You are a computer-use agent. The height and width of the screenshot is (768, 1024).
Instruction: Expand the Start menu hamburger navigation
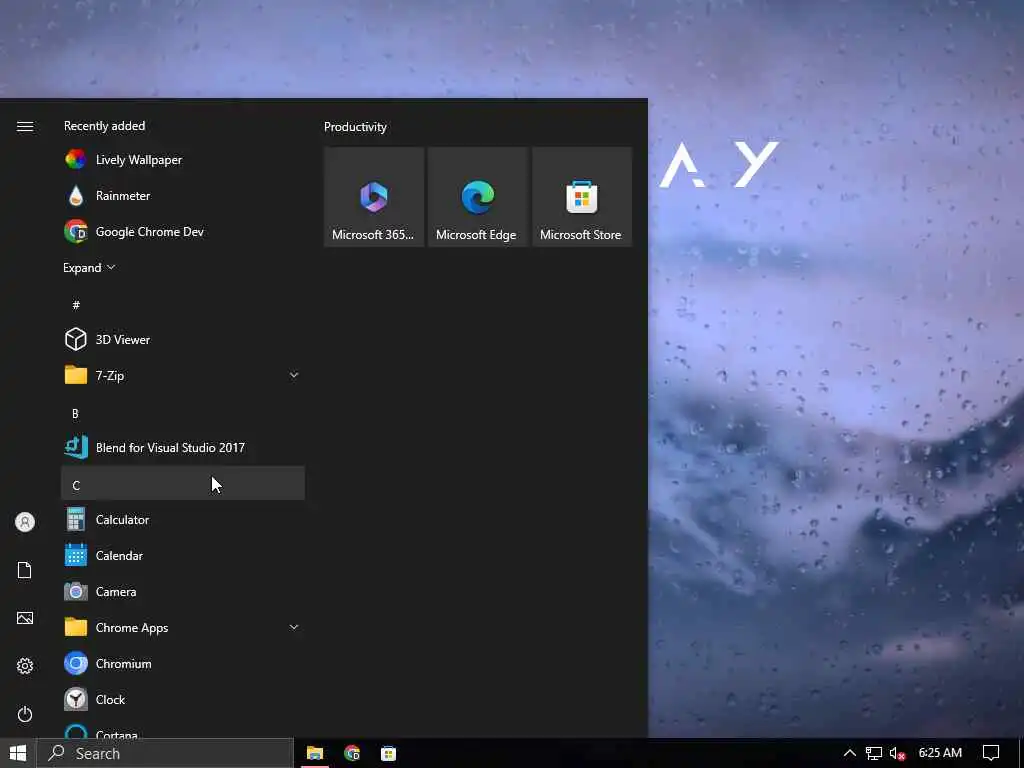click(25, 126)
